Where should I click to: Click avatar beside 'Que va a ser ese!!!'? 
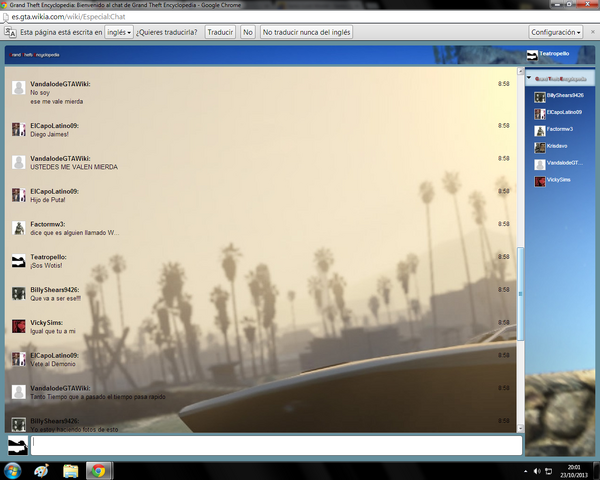[x=19, y=294]
